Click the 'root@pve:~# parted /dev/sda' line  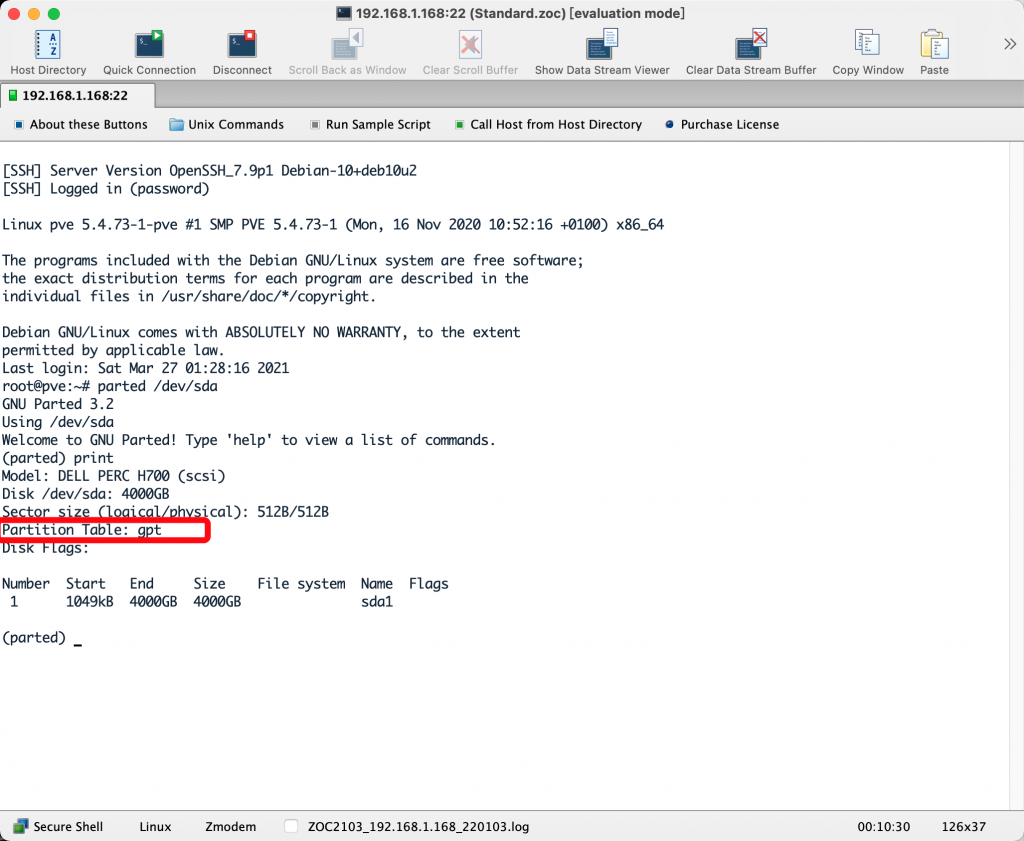click(110, 386)
